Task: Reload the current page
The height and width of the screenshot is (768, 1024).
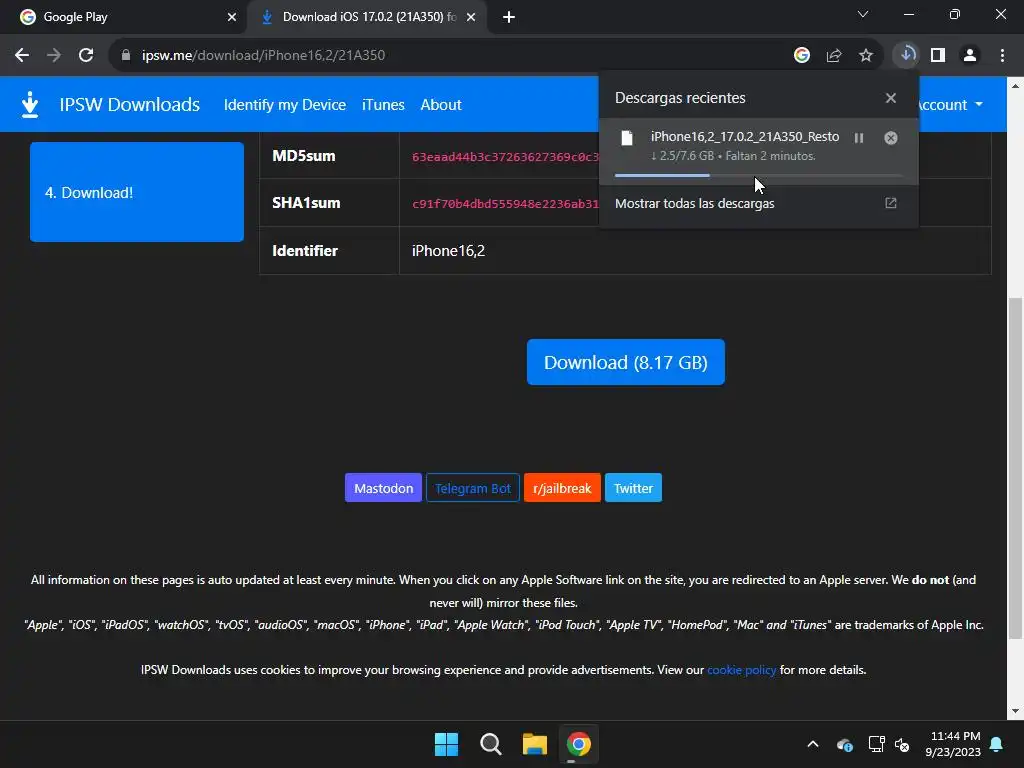Action: click(x=86, y=56)
